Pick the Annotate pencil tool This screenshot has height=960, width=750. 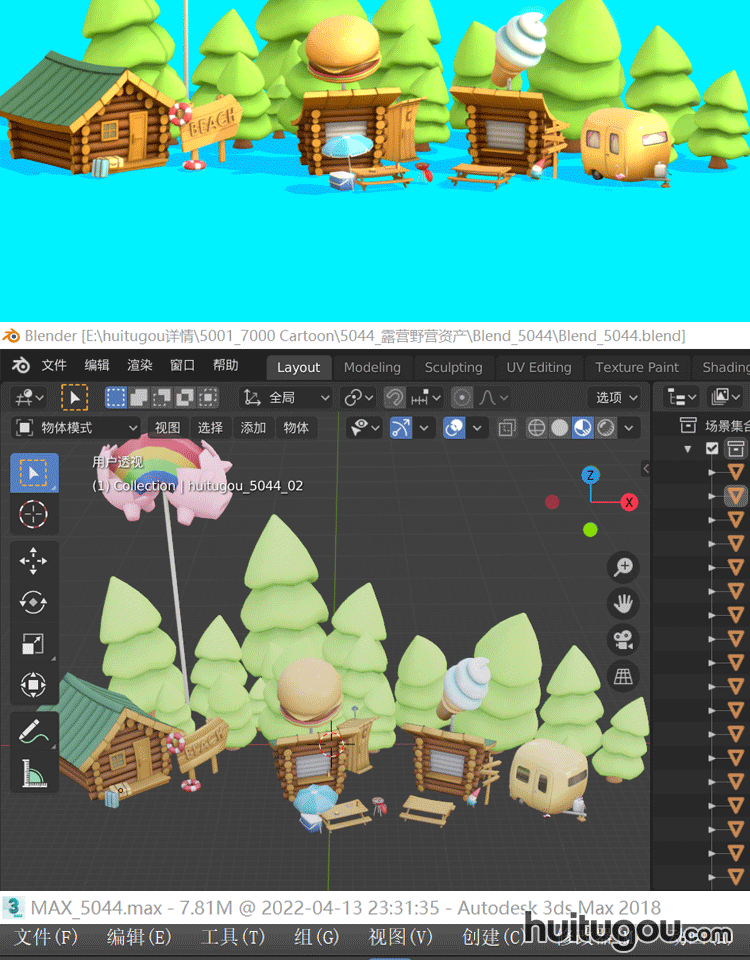coord(34,733)
